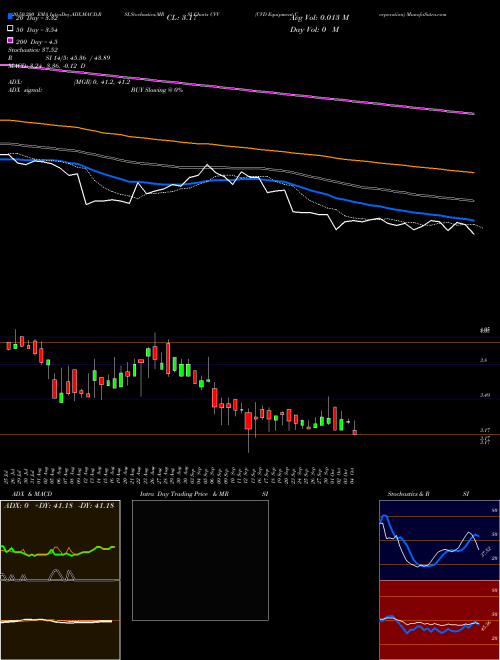Click the 'ADX & MACD' panel title

tap(32, 494)
